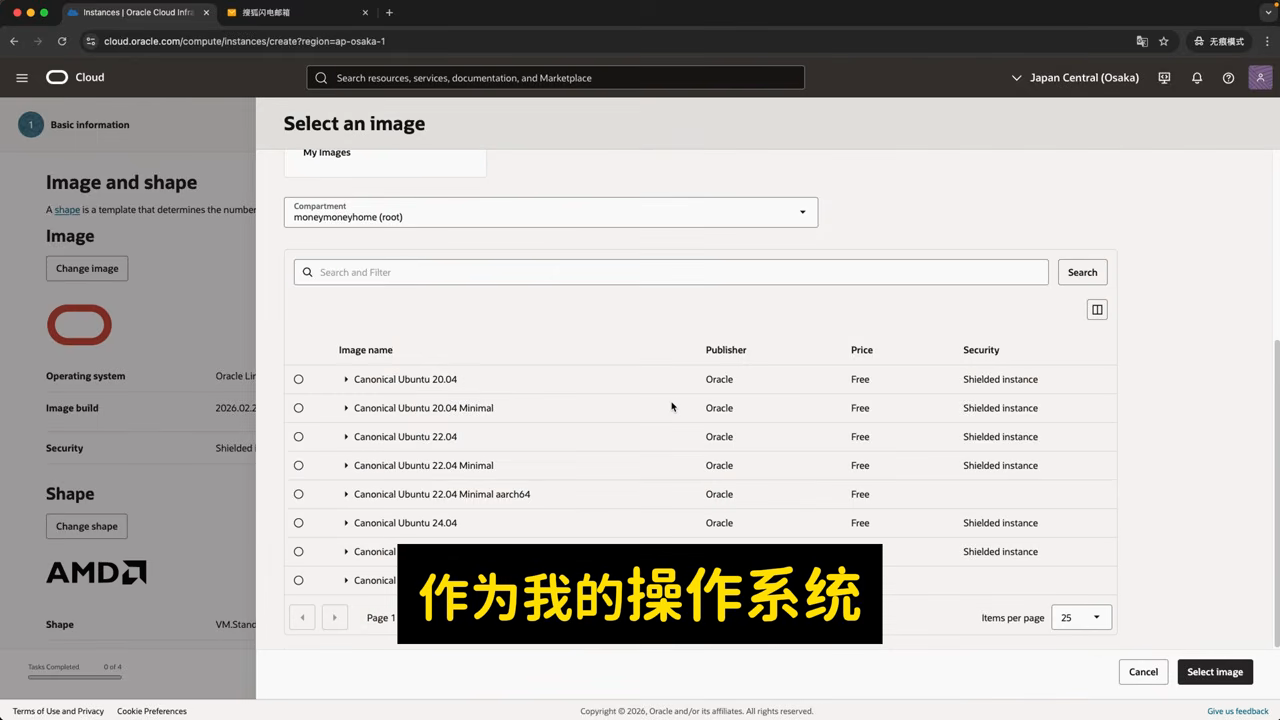Click the Basic information step 1

point(74,125)
